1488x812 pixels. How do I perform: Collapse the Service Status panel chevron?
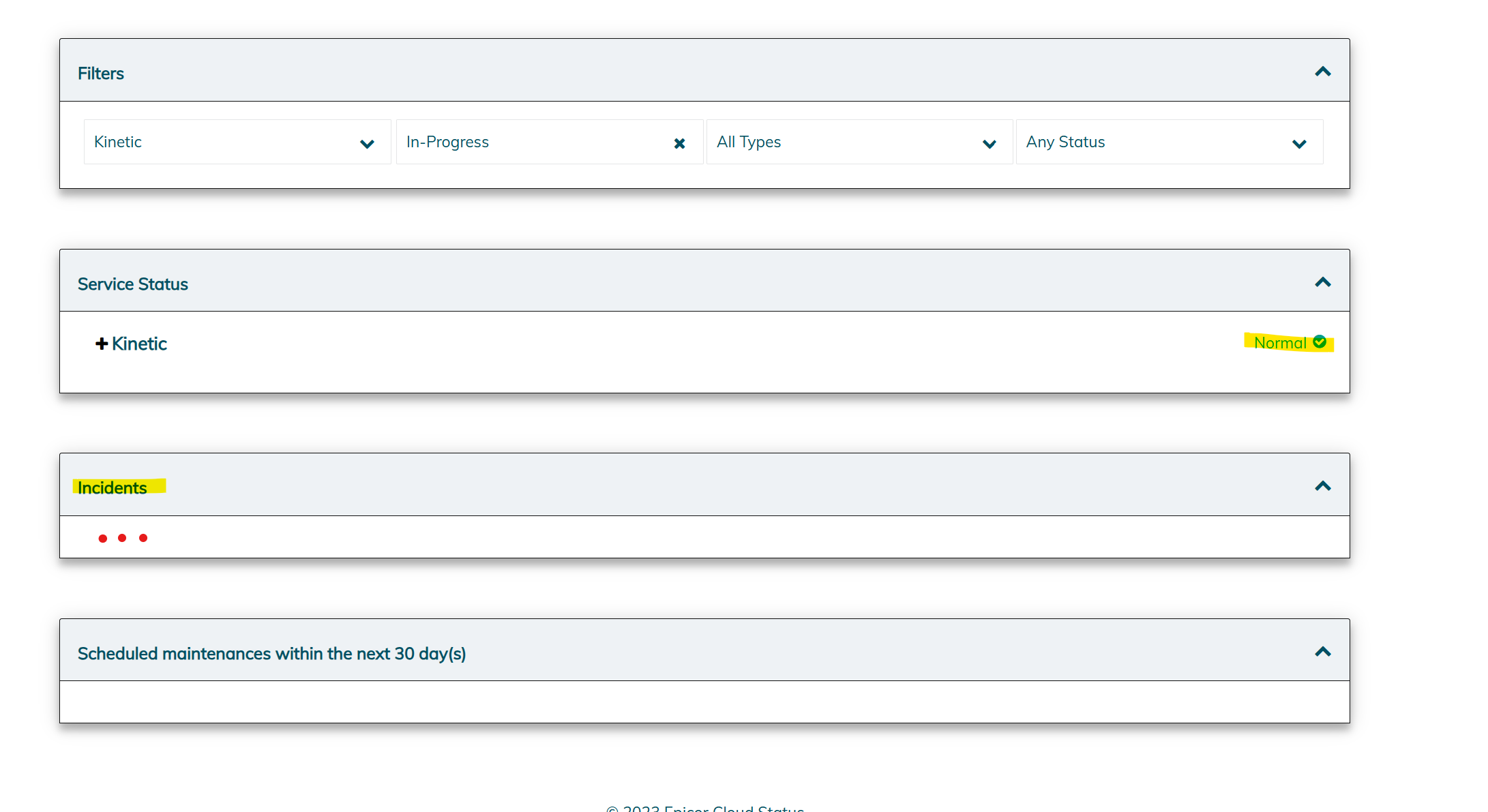pos(1322,282)
